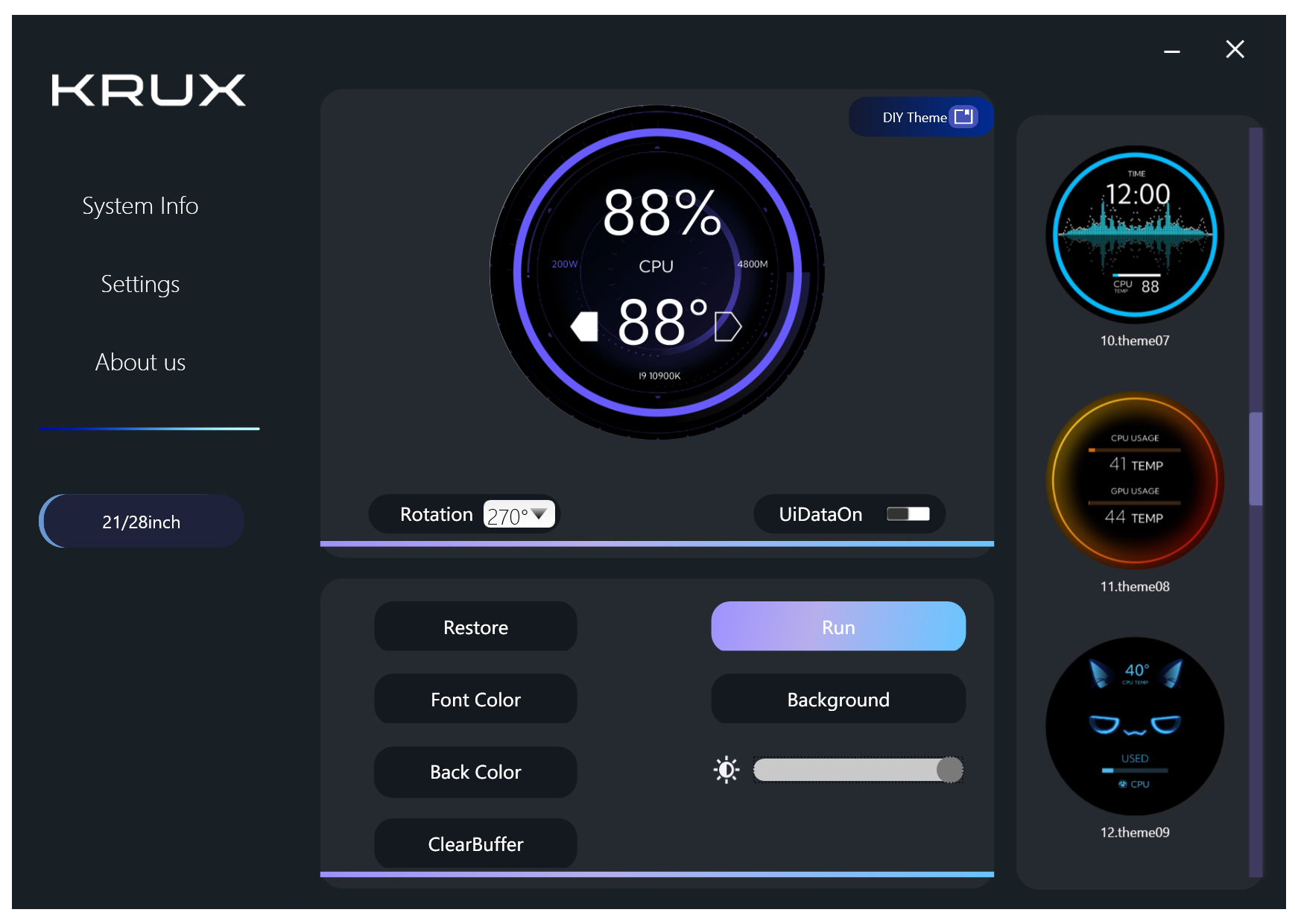Go to the Settings menu item
Screen dimensions: 1295x924
coord(140,284)
